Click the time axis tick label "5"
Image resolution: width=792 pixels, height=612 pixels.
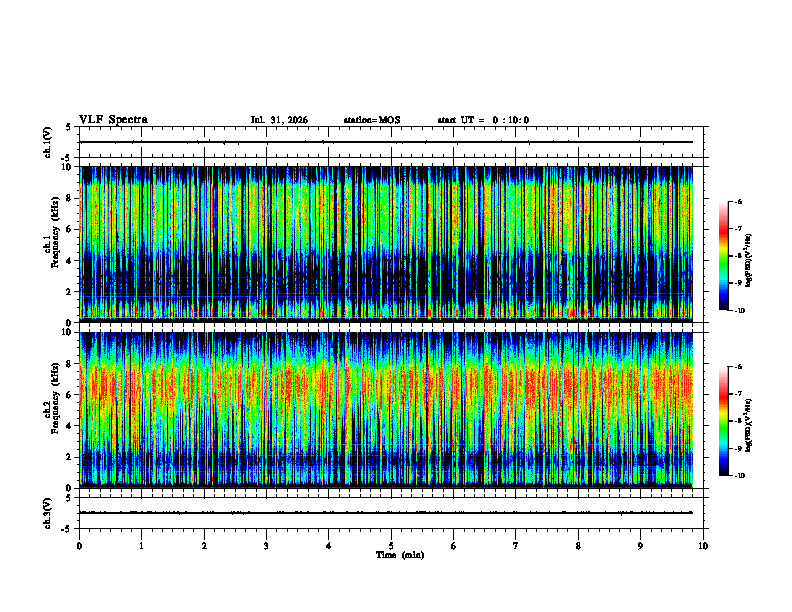click(391, 546)
